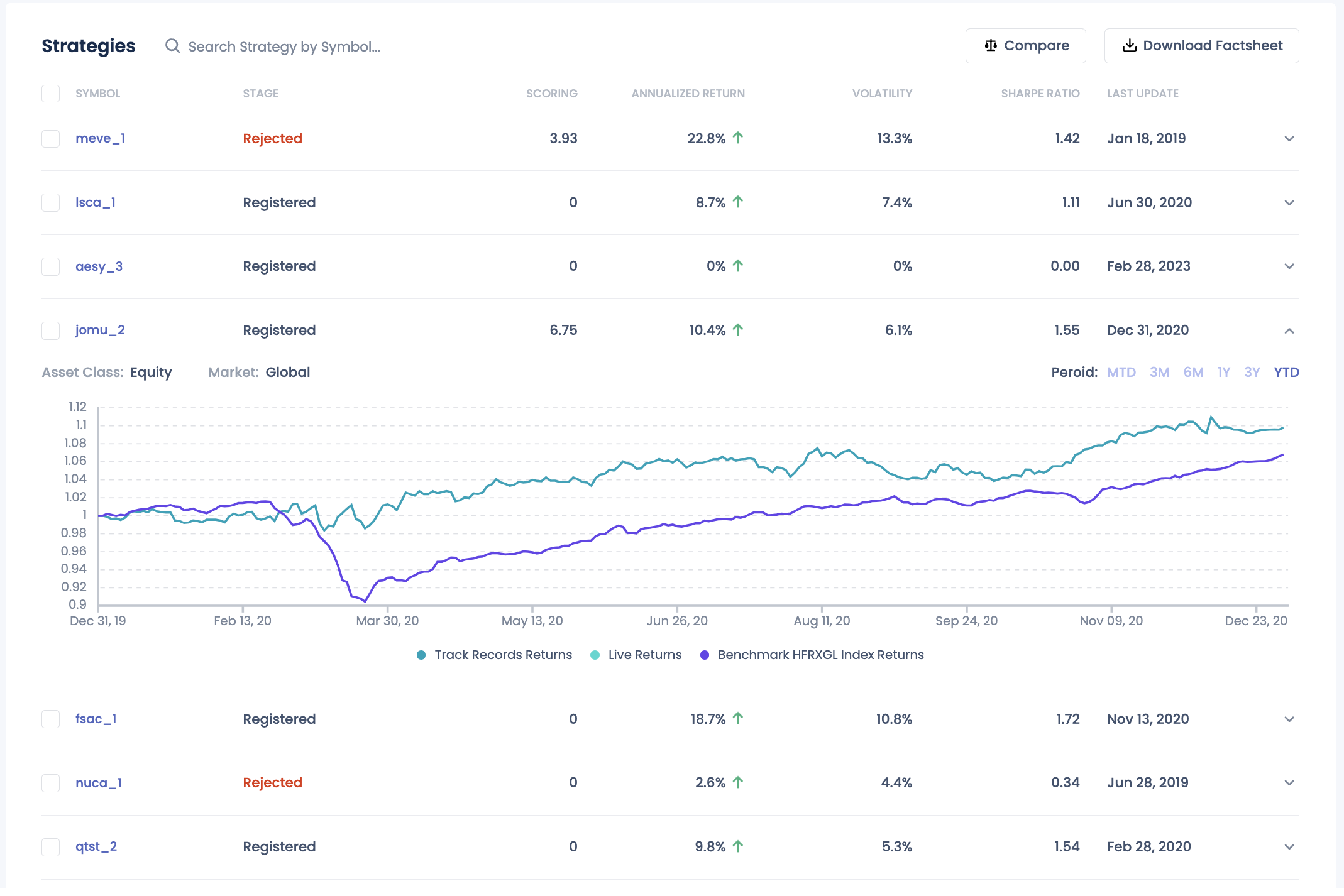Tick the checkbox for meve_1
Viewport: 1344px width, 896px height.
coord(50,138)
